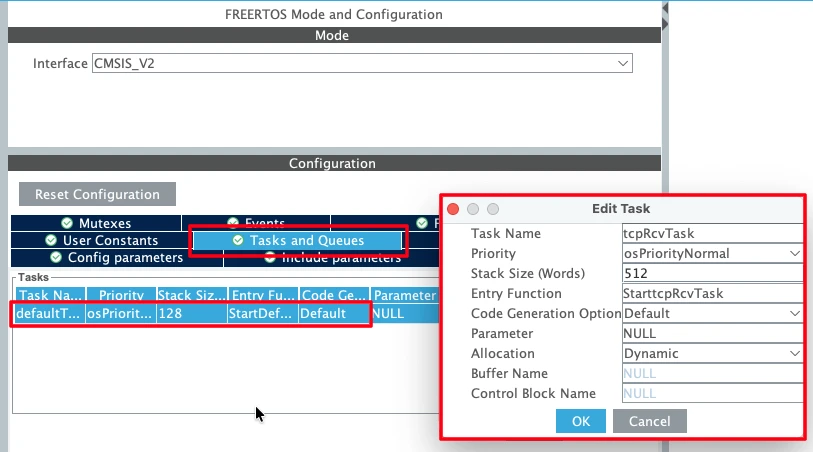Sort by the Task Name column header
This screenshot has width=813, height=452.
tap(50, 295)
